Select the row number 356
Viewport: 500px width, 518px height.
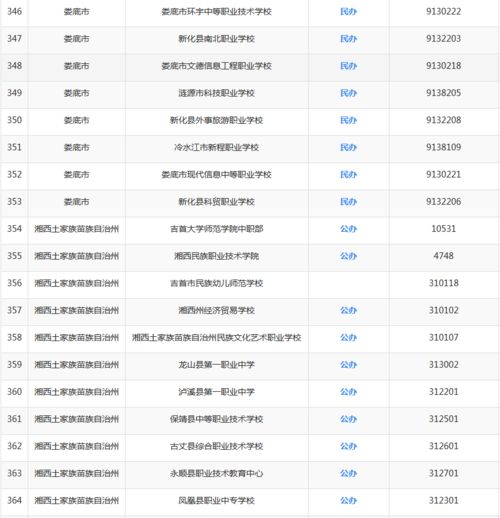15,283
